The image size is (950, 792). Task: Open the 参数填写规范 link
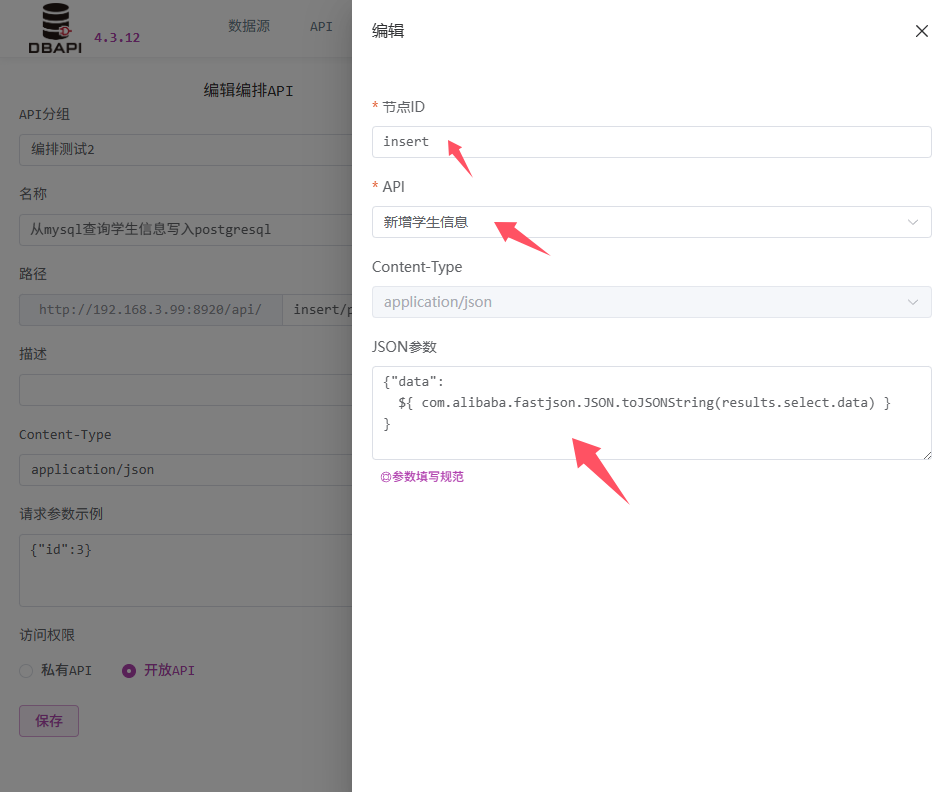(x=422, y=477)
